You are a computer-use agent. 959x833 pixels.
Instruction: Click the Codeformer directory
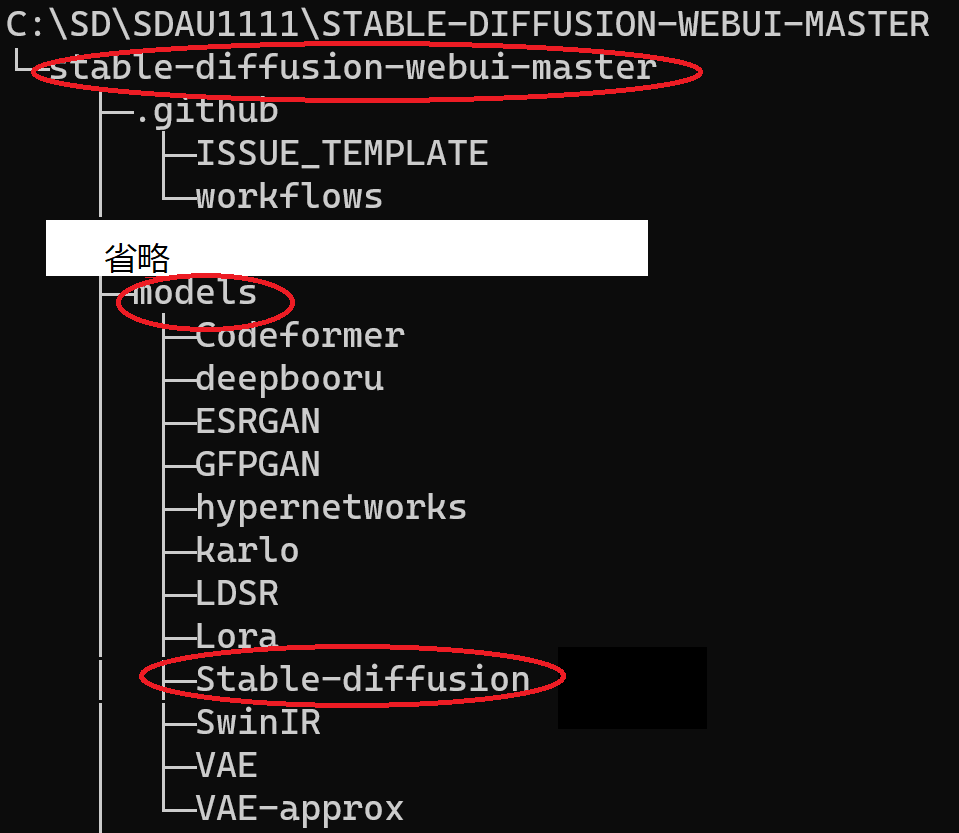pyautogui.click(x=300, y=335)
